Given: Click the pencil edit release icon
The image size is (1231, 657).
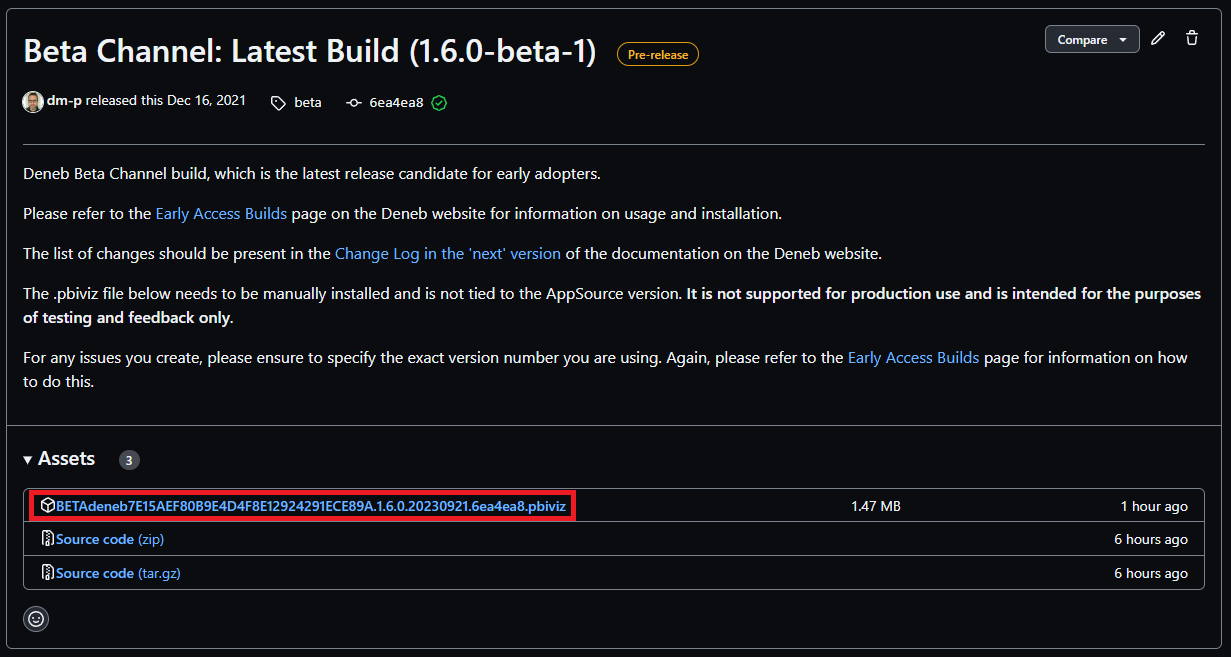Looking at the screenshot, I should point(1158,39).
